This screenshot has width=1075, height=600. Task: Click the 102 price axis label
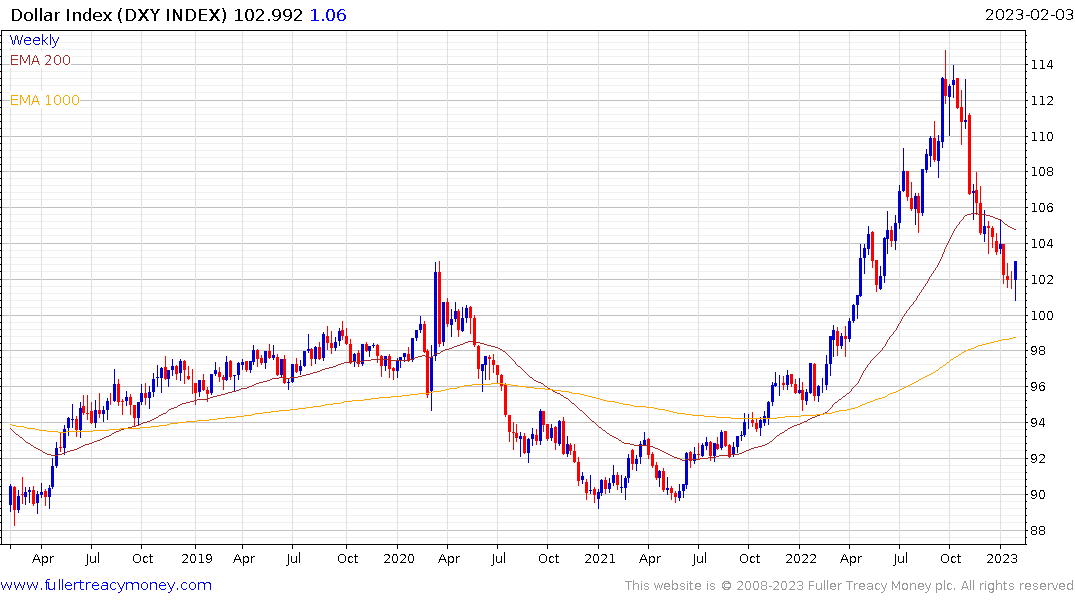click(x=1042, y=279)
